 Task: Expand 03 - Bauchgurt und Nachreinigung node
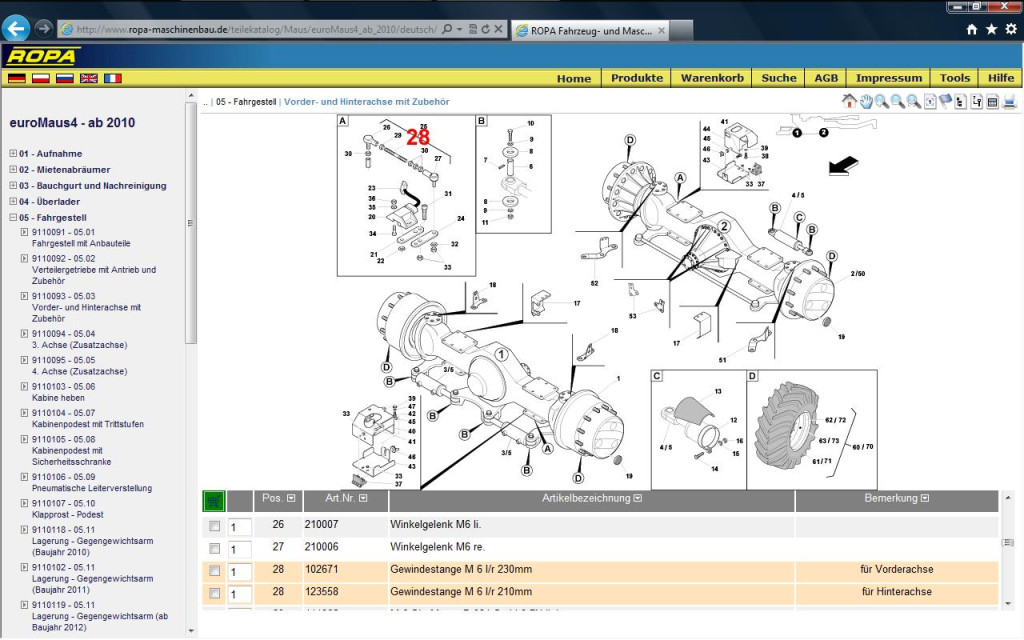[x=13, y=185]
